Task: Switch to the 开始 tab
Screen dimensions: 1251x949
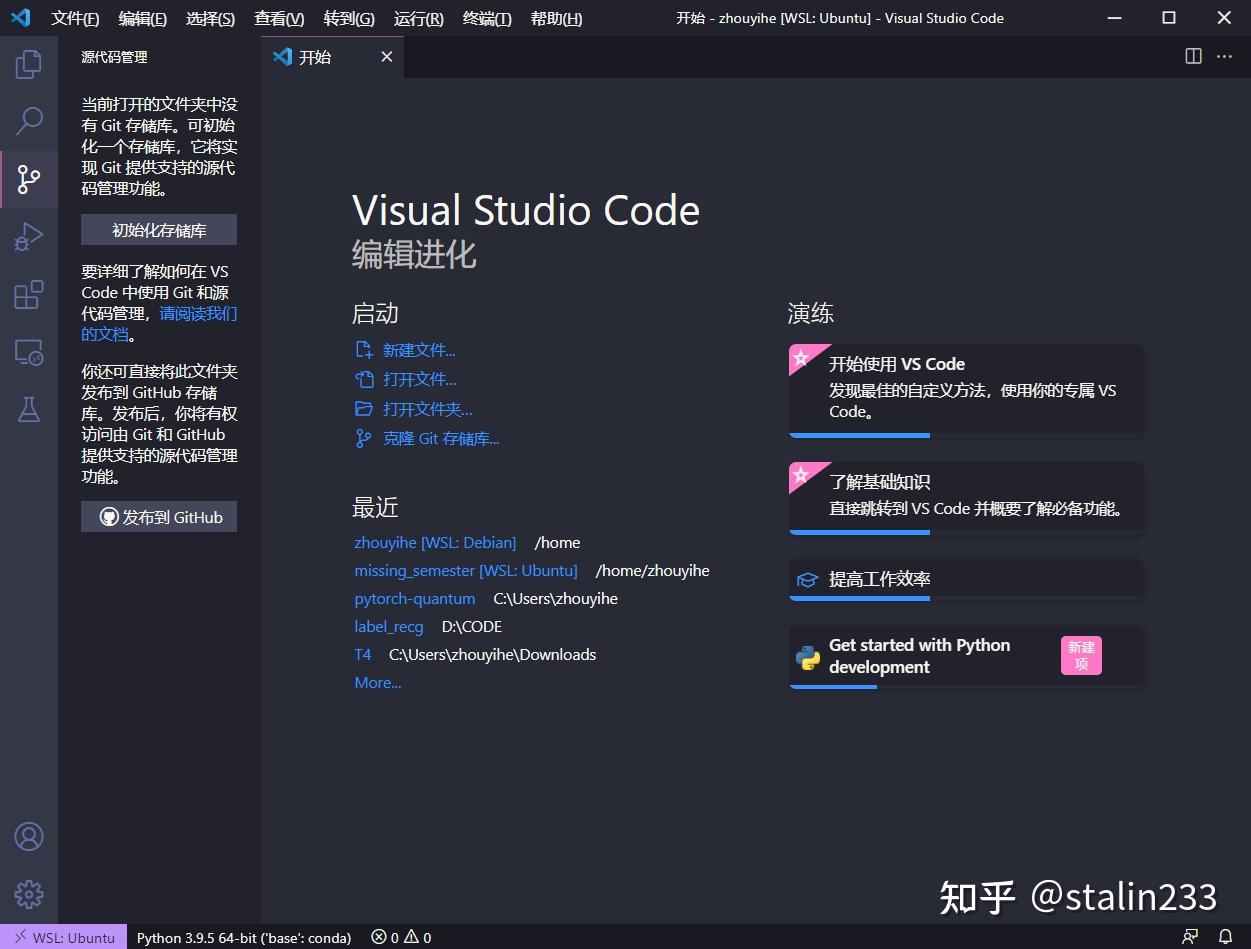Action: 314,57
